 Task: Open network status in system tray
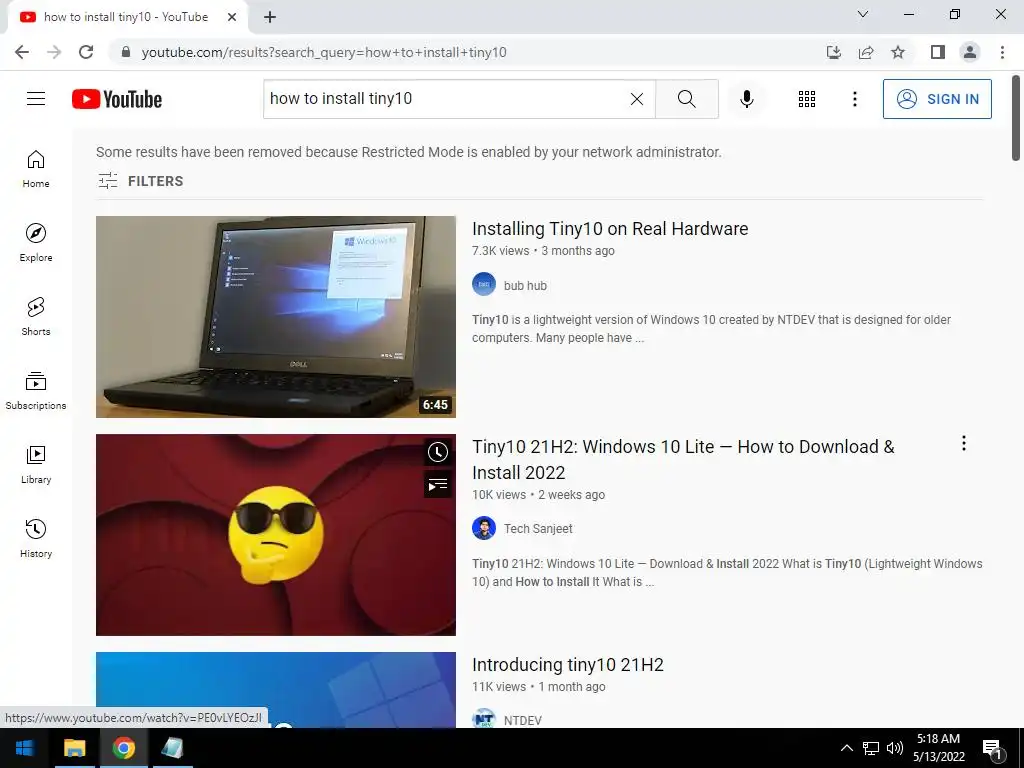click(x=871, y=748)
